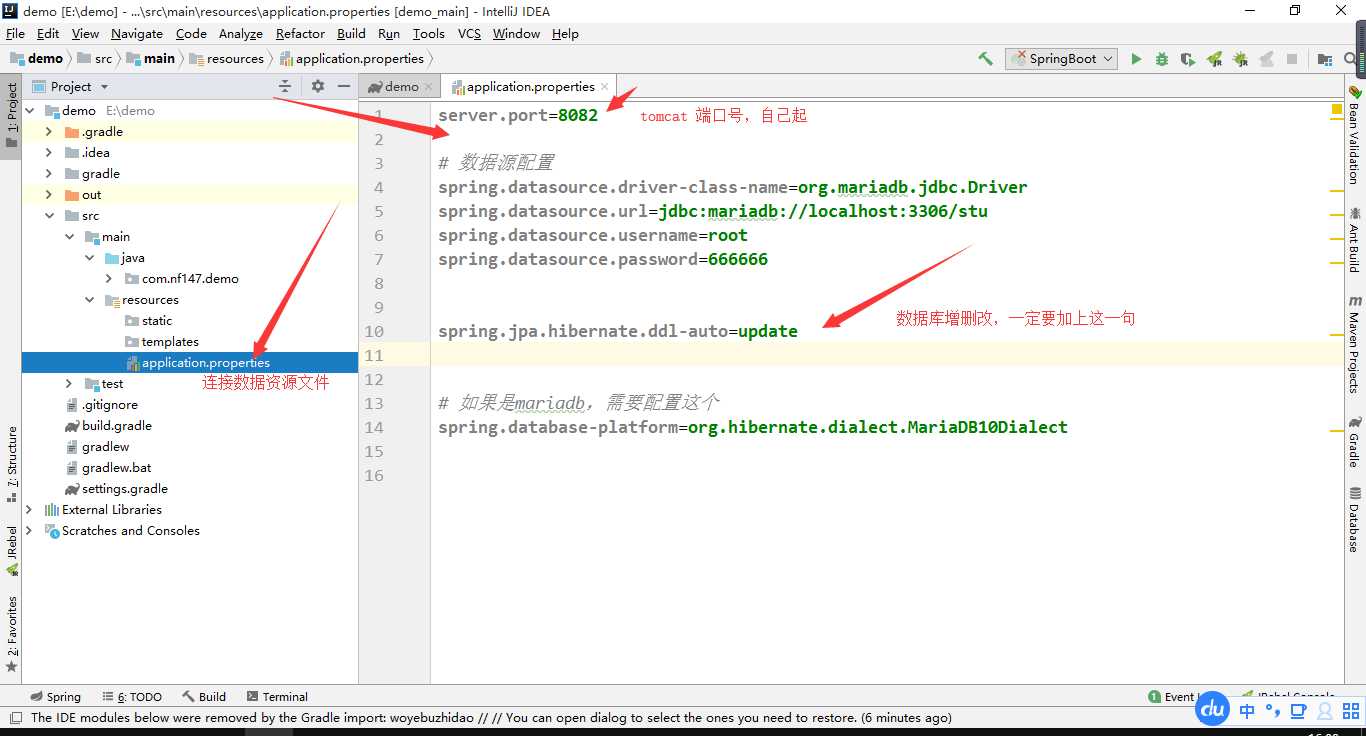Screen dimensions: 1366x736
Task: Open the Refactor menu
Action: pos(300,34)
